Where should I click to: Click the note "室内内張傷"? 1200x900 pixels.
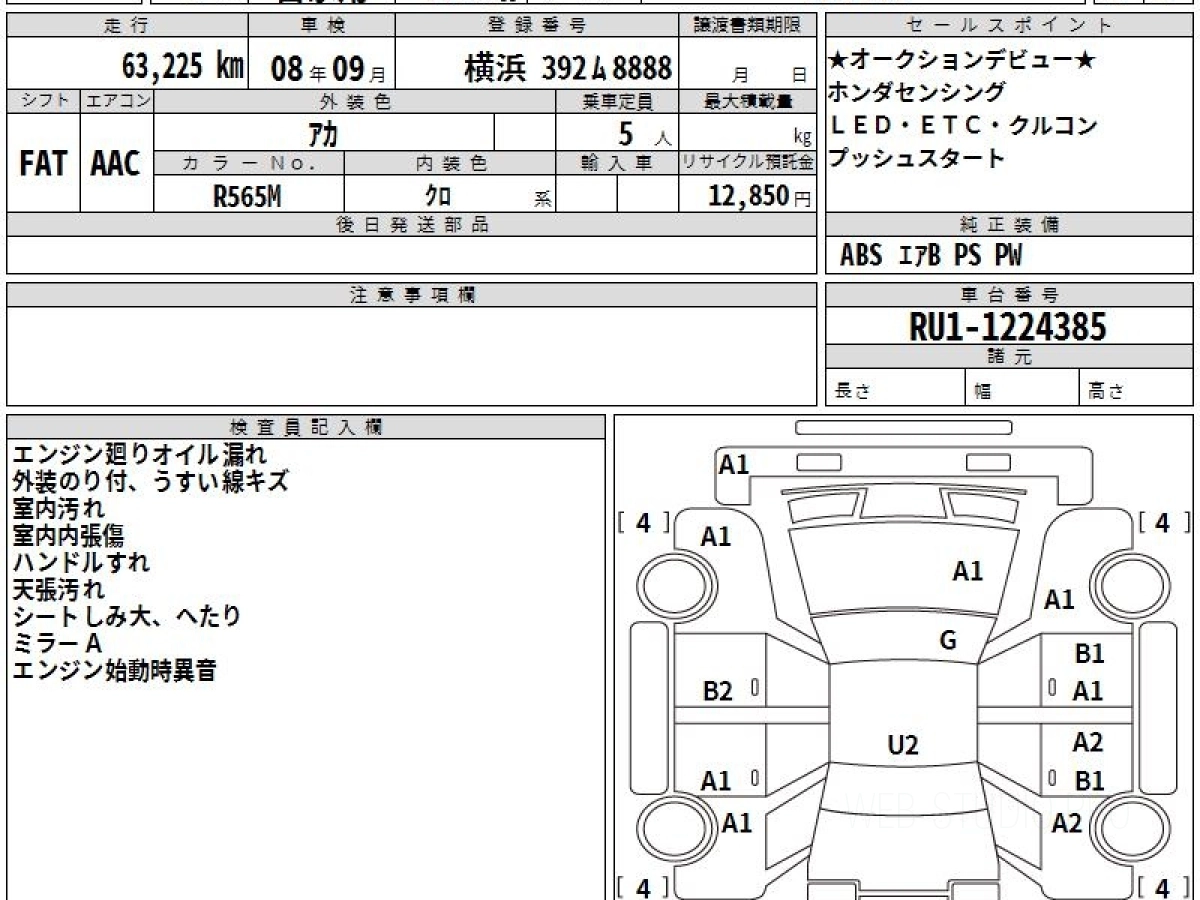(69, 535)
